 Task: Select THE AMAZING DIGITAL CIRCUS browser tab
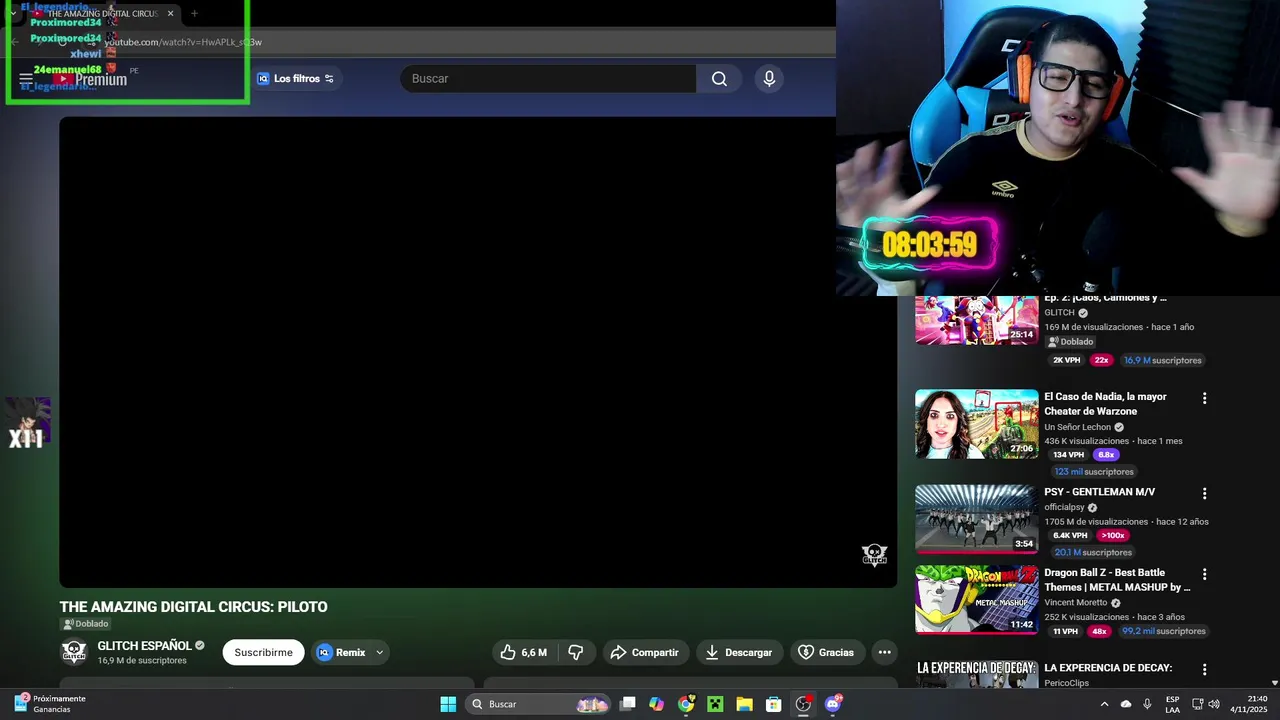(x=104, y=13)
